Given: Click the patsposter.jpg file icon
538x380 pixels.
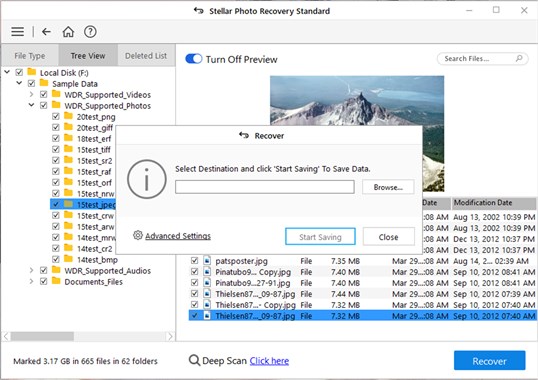Looking at the screenshot, I should (x=207, y=261).
